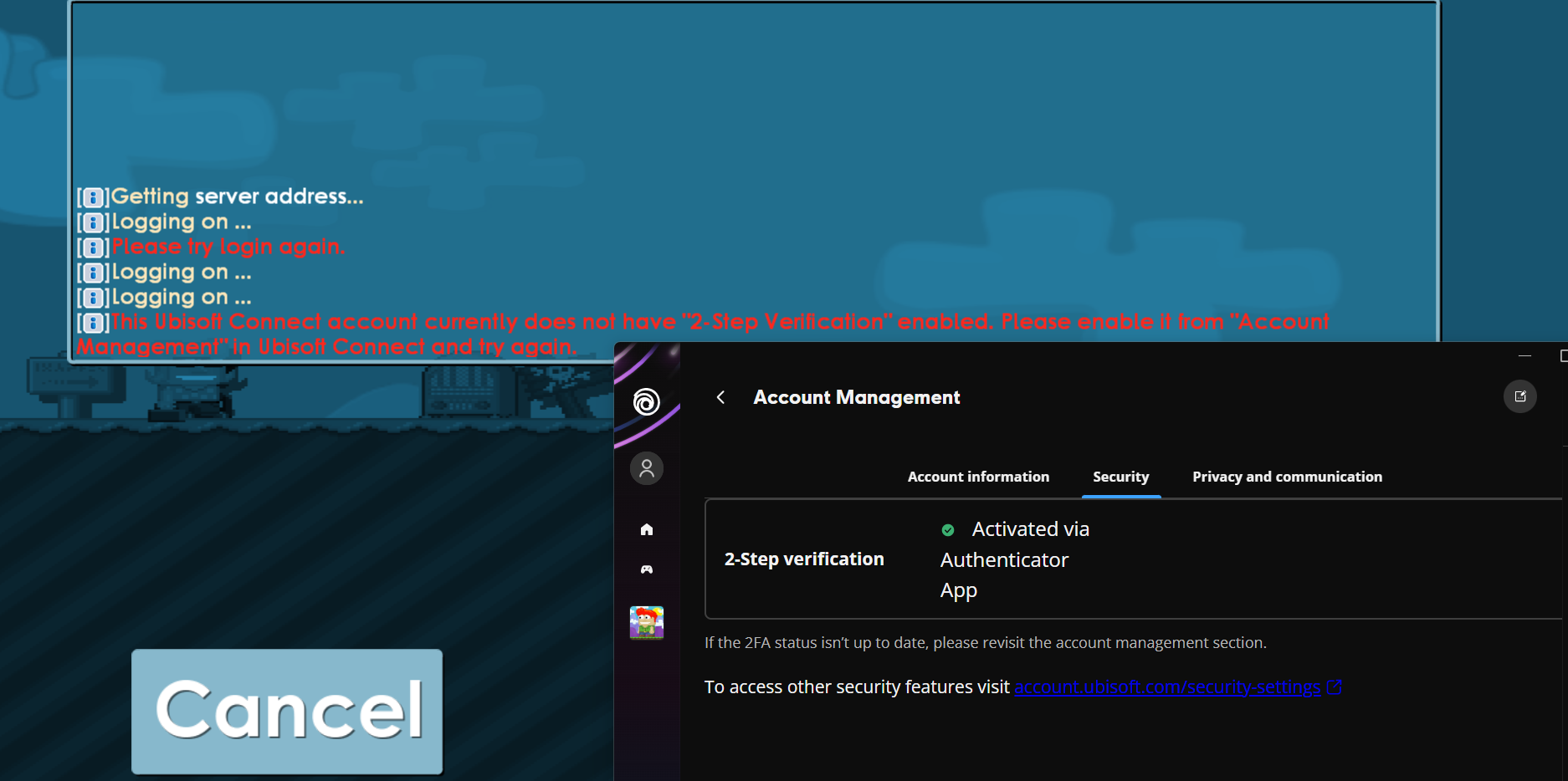Cancel the Growtopia login attempt
The height and width of the screenshot is (781, 1568).
[x=287, y=712]
